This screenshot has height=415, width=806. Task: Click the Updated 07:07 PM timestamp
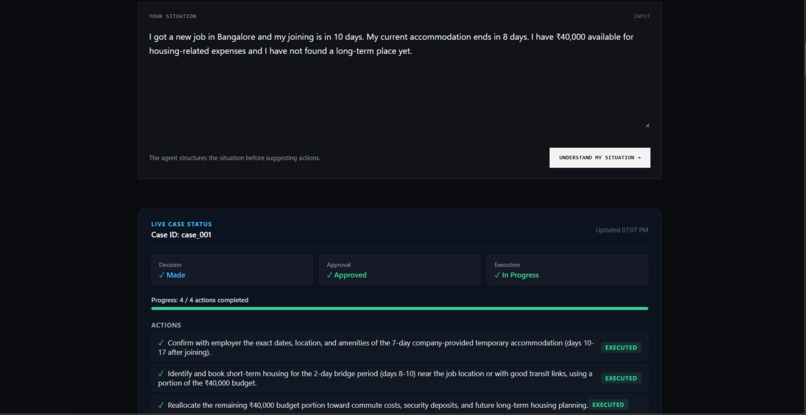click(x=621, y=230)
